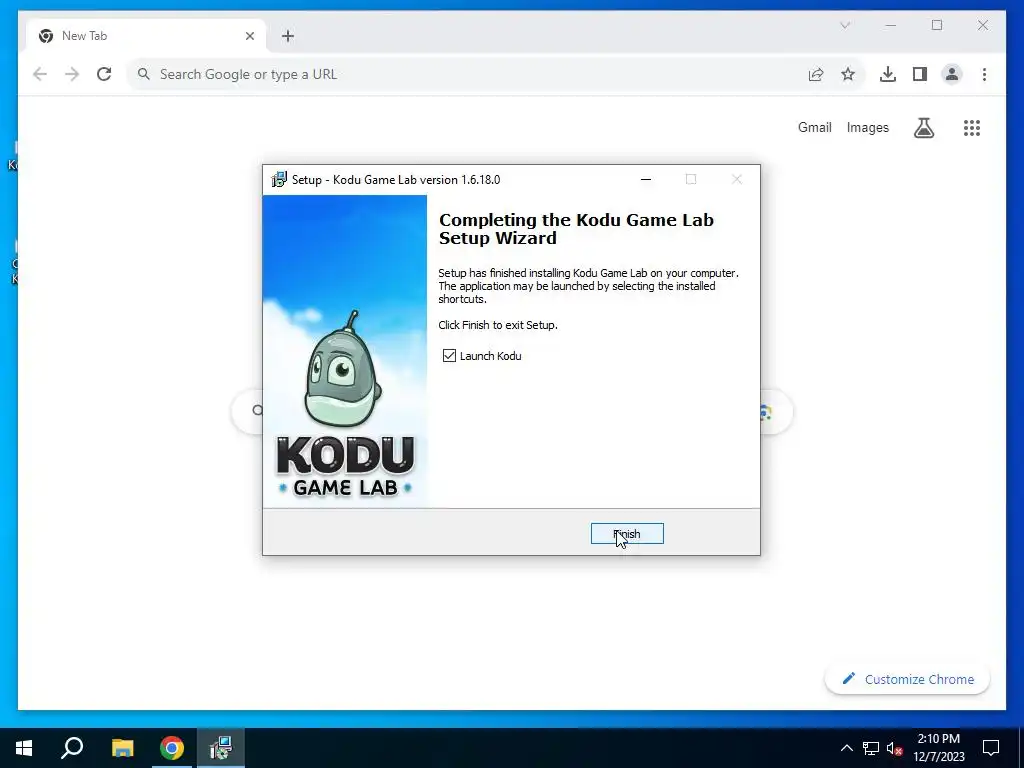This screenshot has width=1024, height=768.
Task: Toggle Chrome side panel
Action: (920, 74)
